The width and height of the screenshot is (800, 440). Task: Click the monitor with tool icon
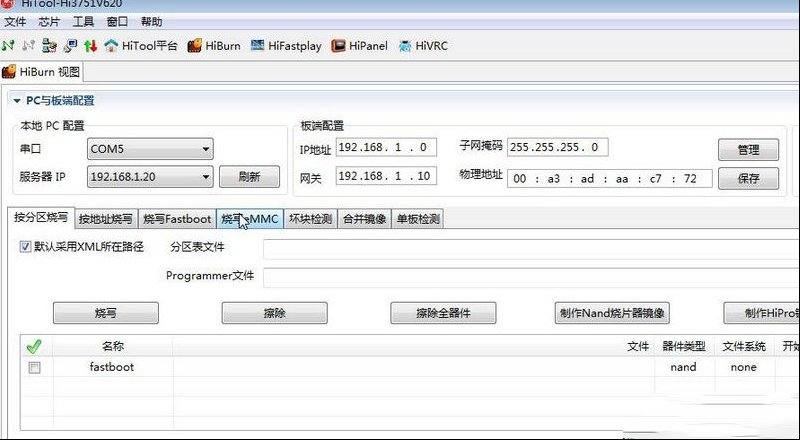point(70,46)
